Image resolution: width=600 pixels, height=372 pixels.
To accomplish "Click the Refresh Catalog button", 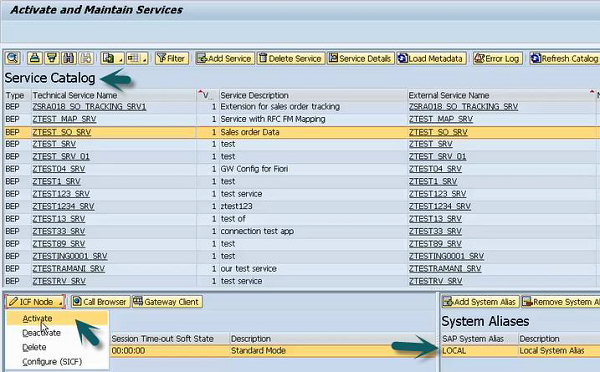I will click(x=565, y=58).
